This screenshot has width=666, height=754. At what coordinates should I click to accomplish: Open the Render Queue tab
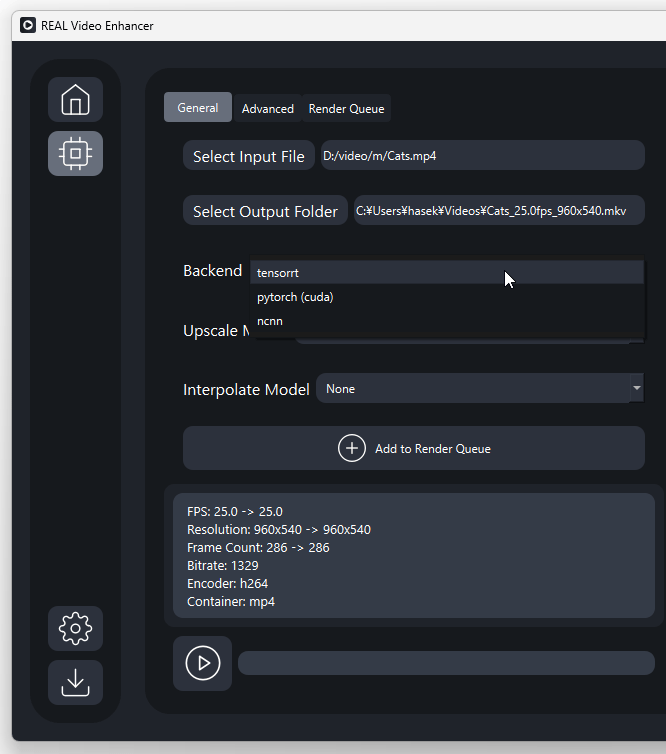pyautogui.click(x=346, y=109)
